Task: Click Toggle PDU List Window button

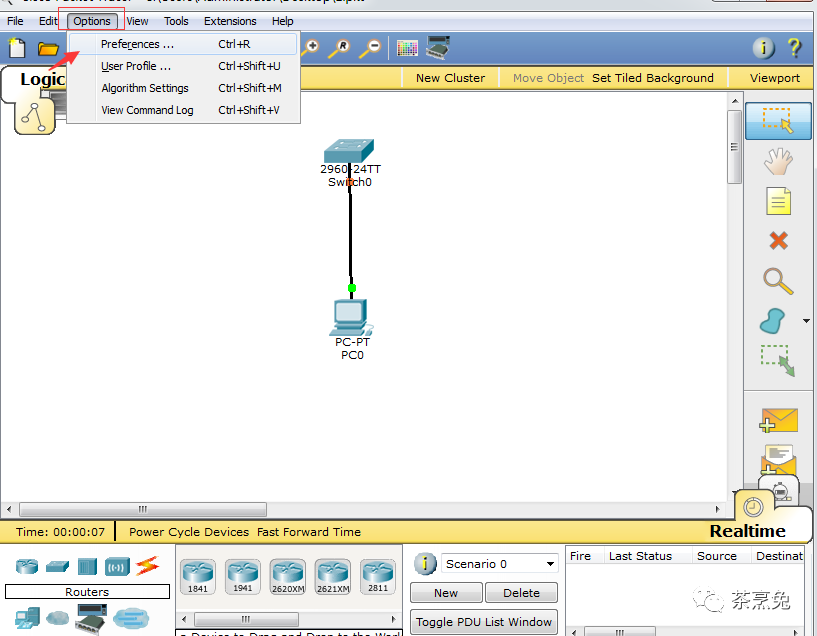Action: click(484, 622)
